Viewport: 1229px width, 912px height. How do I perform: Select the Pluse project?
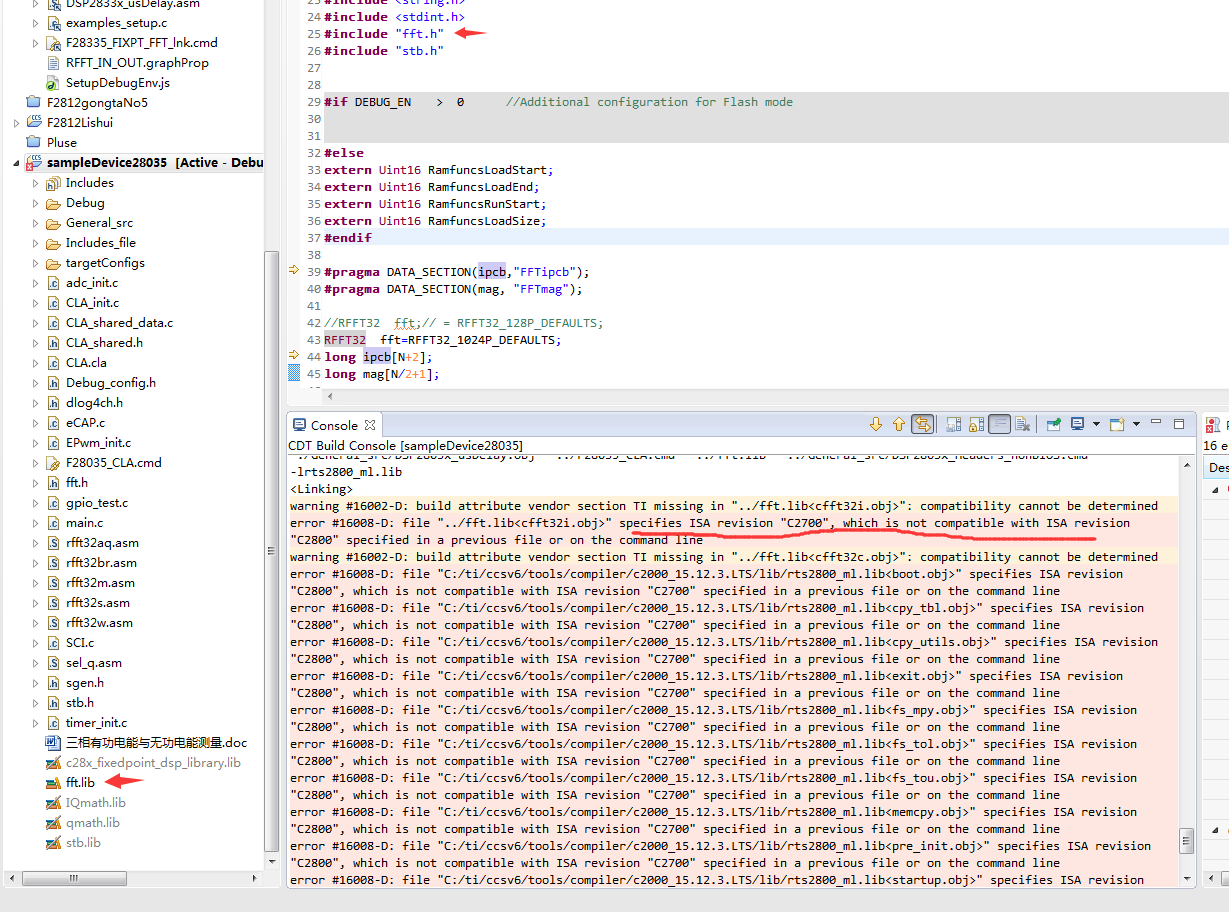click(61, 142)
